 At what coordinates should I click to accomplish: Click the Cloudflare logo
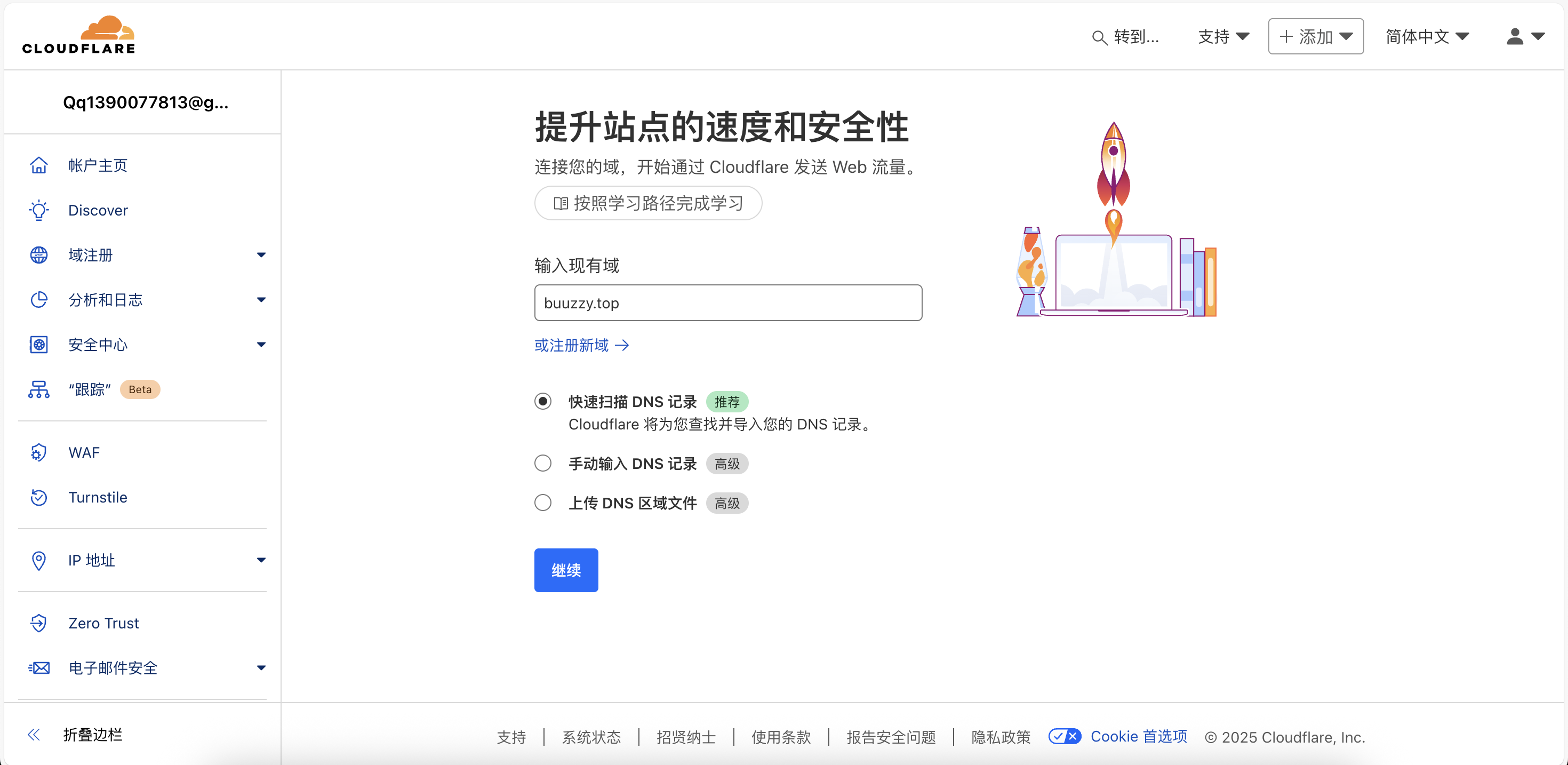(78, 35)
